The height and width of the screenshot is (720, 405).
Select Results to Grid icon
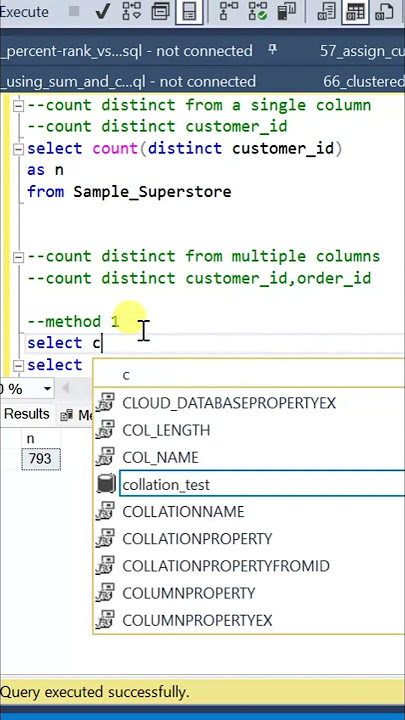coord(356,11)
